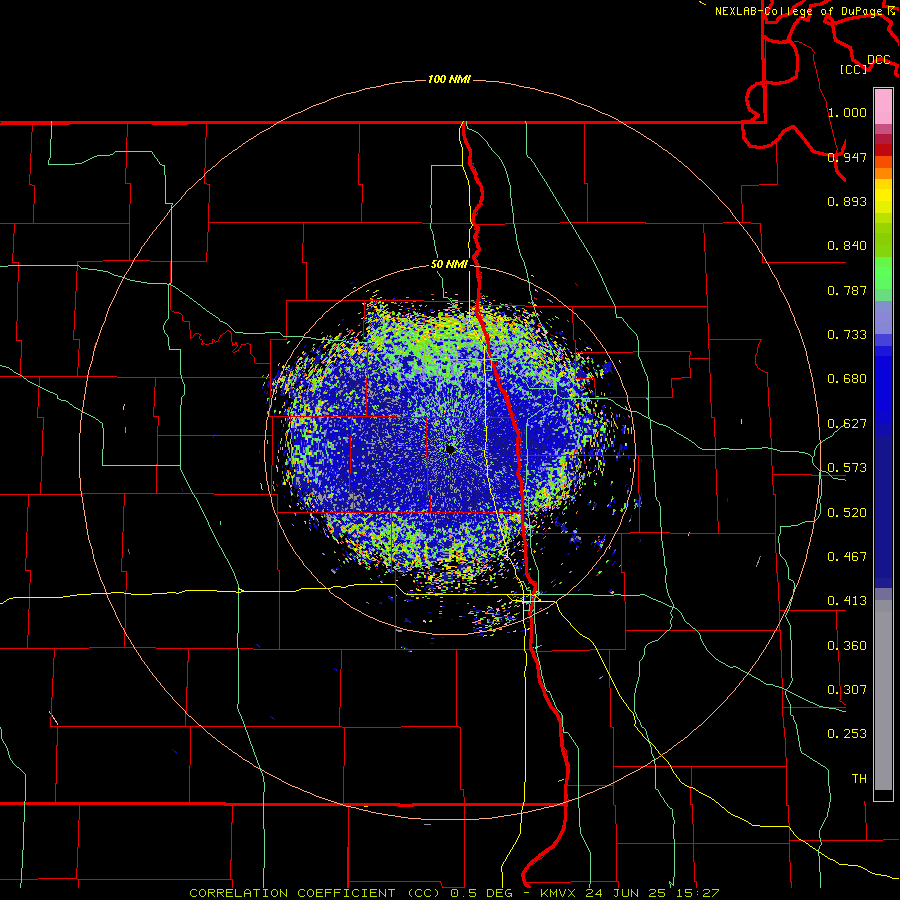The height and width of the screenshot is (900, 900).
Task: Pick the 0.573 scale value
Action: click(847, 468)
